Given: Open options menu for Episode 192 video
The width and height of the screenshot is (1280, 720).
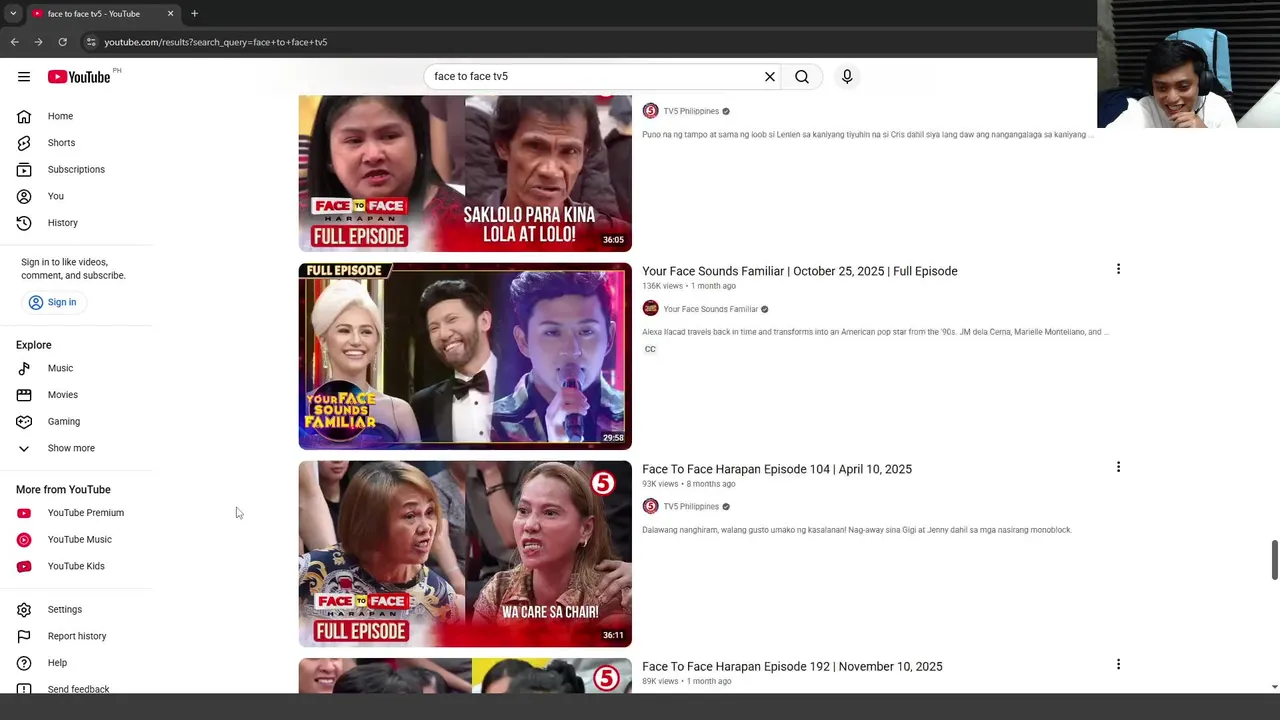Looking at the screenshot, I should tap(1118, 664).
